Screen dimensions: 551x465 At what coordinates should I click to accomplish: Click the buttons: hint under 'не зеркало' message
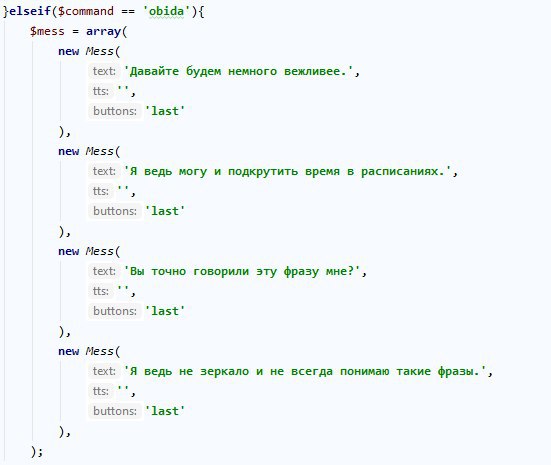tap(115, 411)
